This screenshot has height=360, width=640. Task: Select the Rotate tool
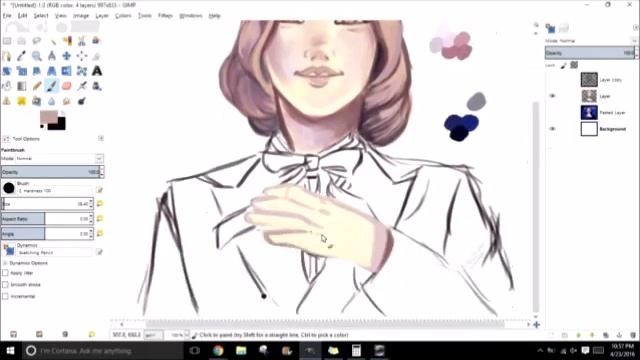coord(7,71)
